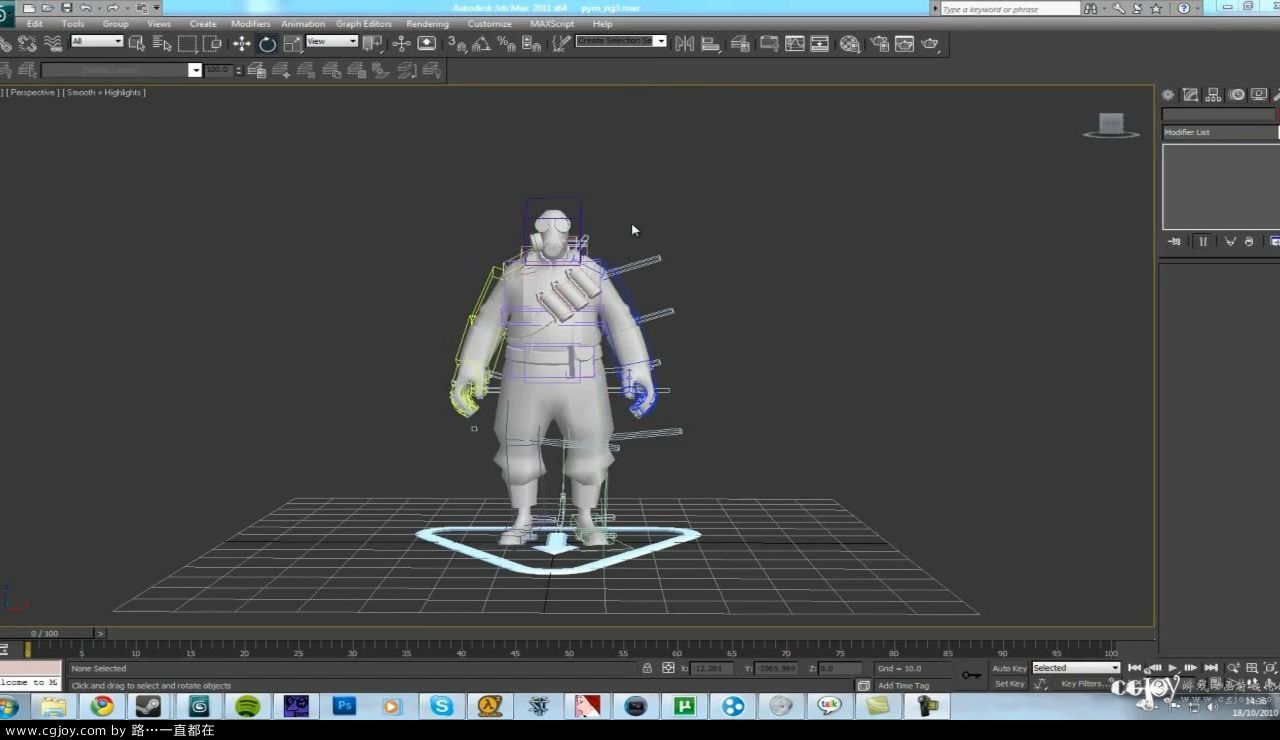Viewport: 1280px width, 740px height.
Task: Click the Select and Manipulate icon
Action: pyautogui.click(x=401, y=43)
